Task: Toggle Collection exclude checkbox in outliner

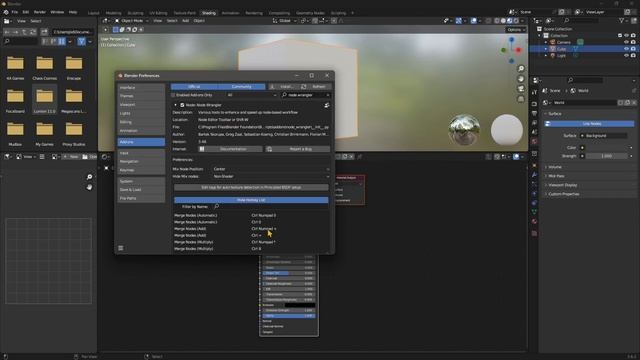Action: click(x=620, y=36)
